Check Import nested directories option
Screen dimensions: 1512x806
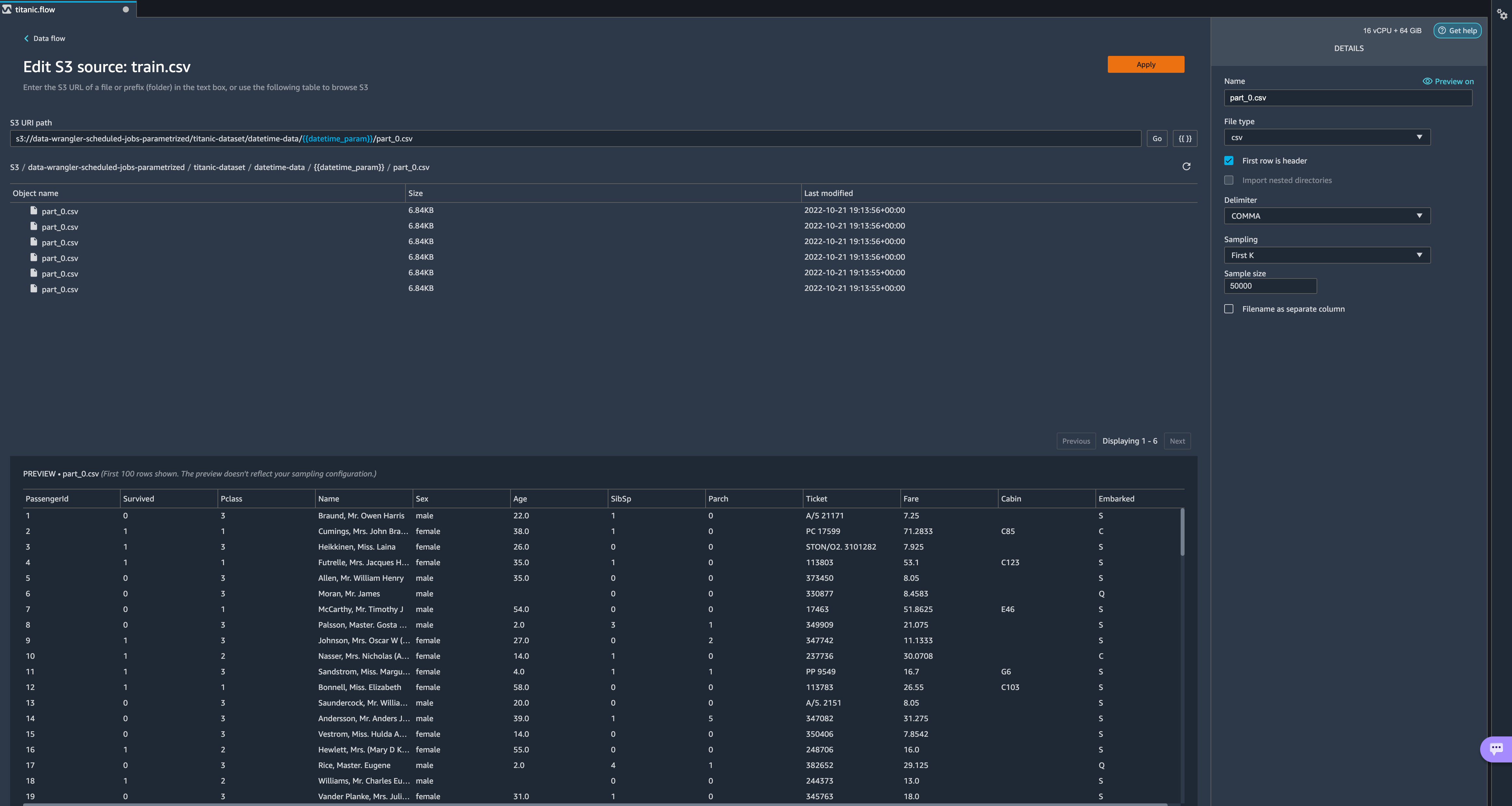1228,180
